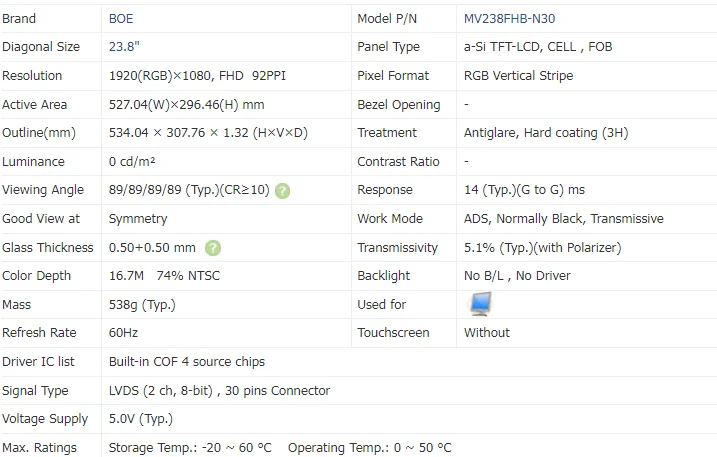Open the 23.8" diagonal size link
Image resolution: width=717 pixels, height=457 pixels.
124,47
